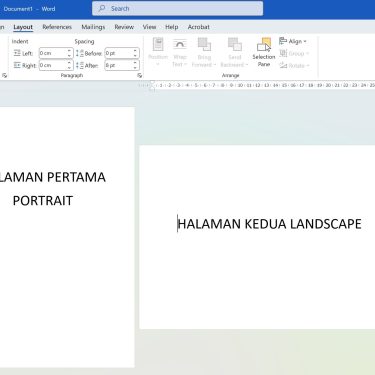
Task: Open the Acrobat tab
Action: [x=199, y=27]
